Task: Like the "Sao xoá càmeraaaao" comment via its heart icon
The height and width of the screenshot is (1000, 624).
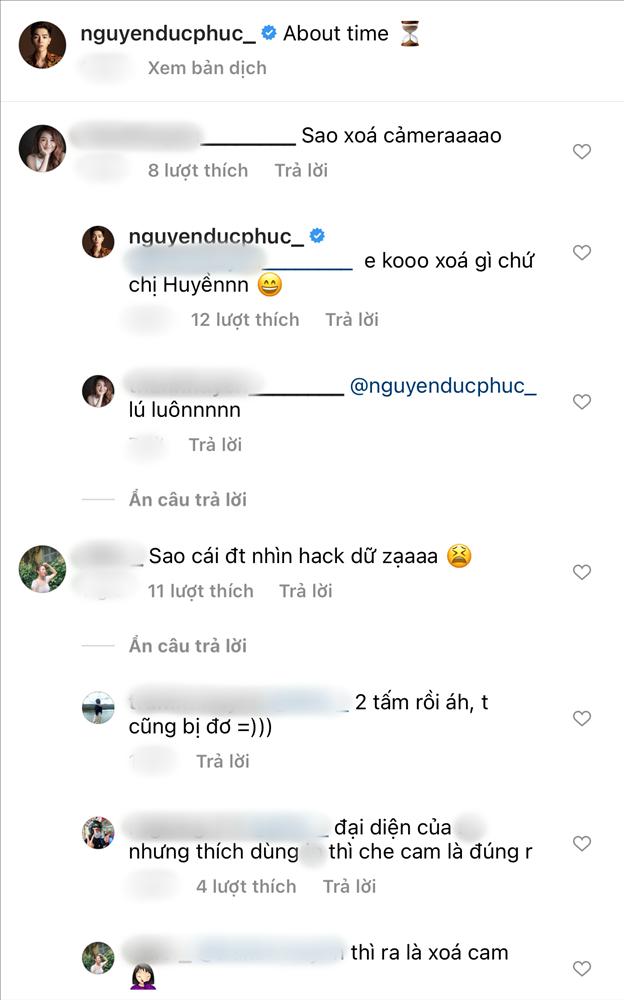Action: tap(581, 150)
